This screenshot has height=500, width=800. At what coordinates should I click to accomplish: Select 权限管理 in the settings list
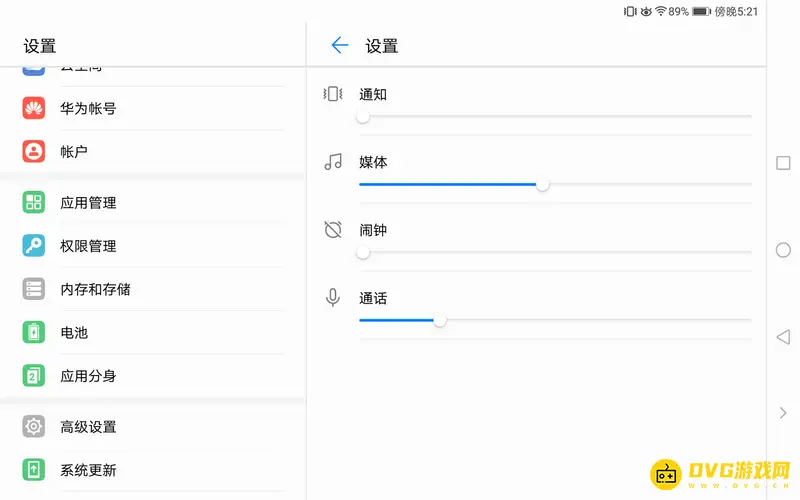coord(153,245)
